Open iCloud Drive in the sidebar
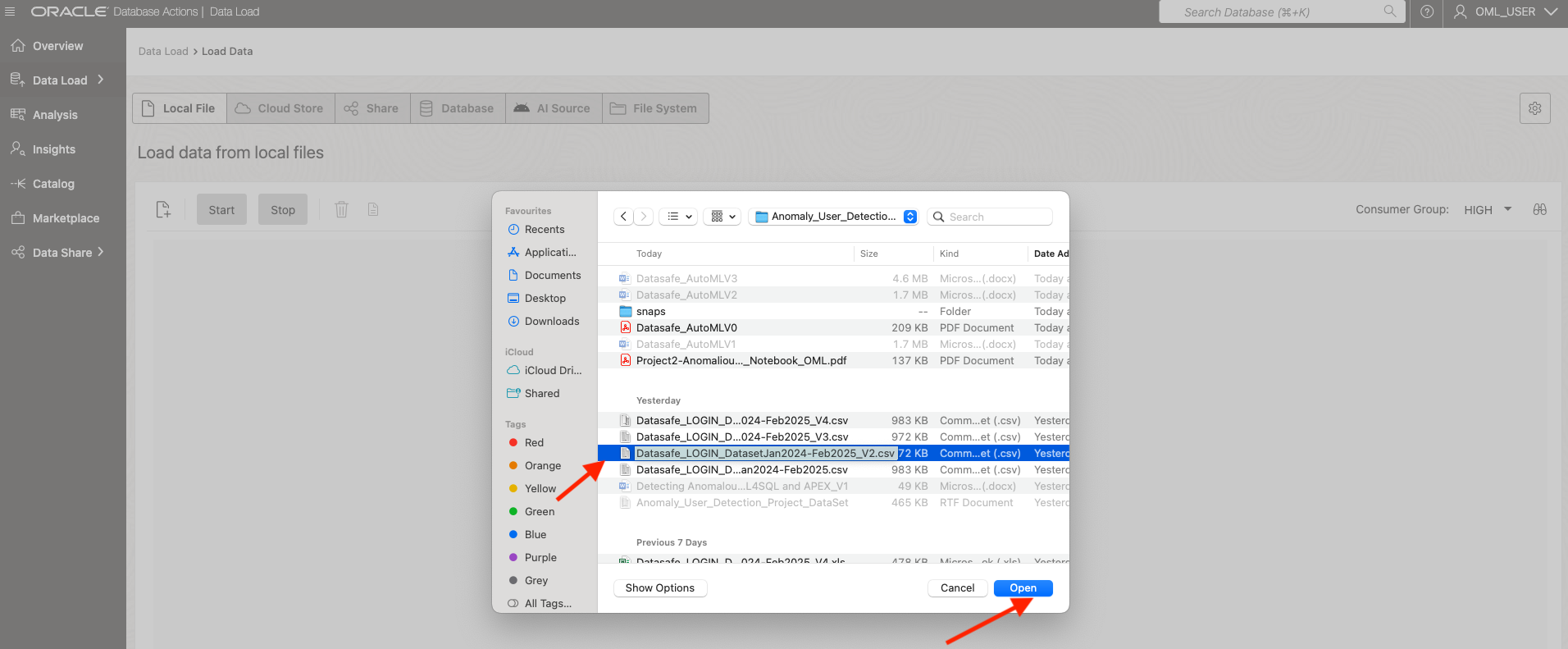 click(x=545, y=371)
